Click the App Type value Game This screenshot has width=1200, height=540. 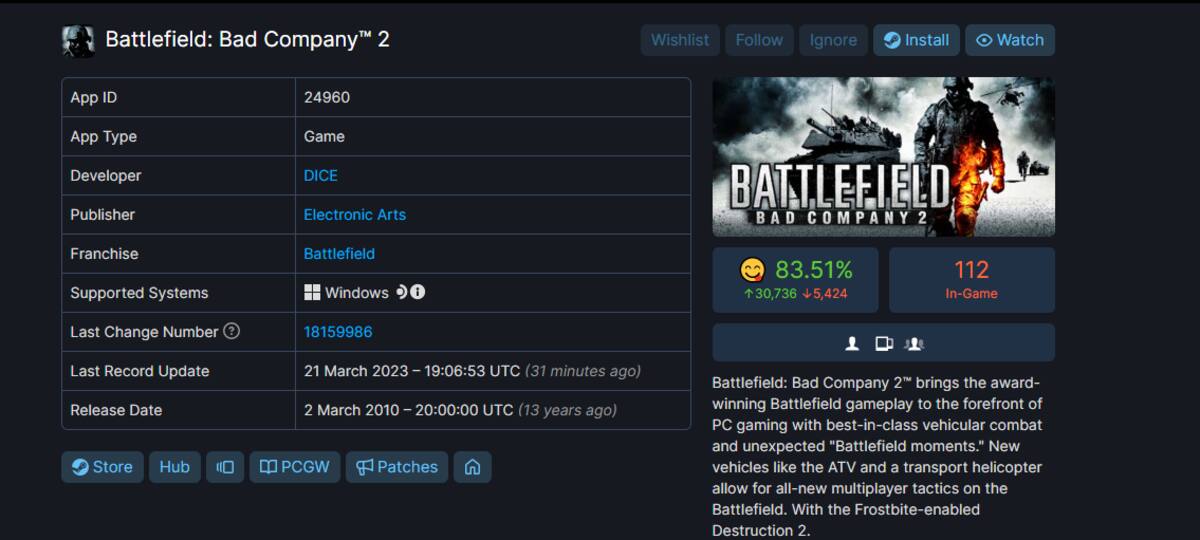pyautogui.click(x=324, y=136)
